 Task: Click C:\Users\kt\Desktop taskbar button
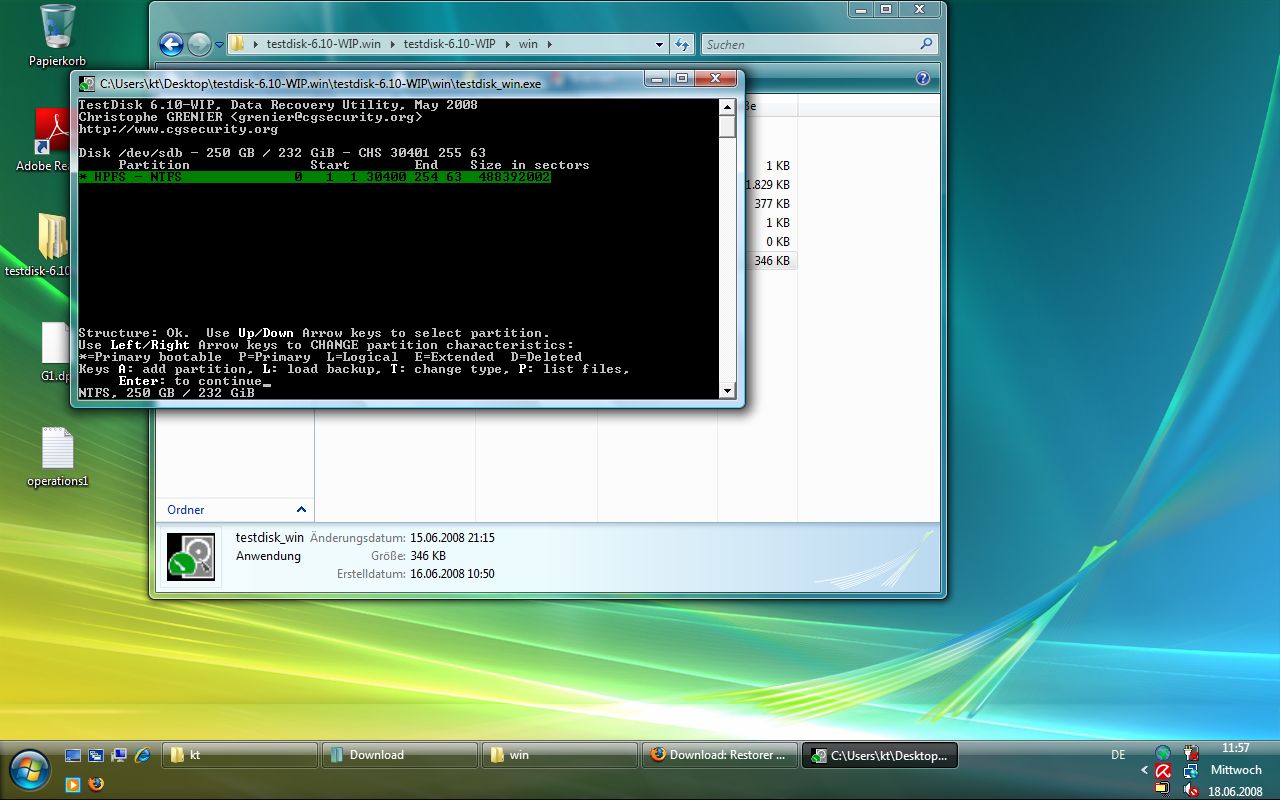[880, 755]
